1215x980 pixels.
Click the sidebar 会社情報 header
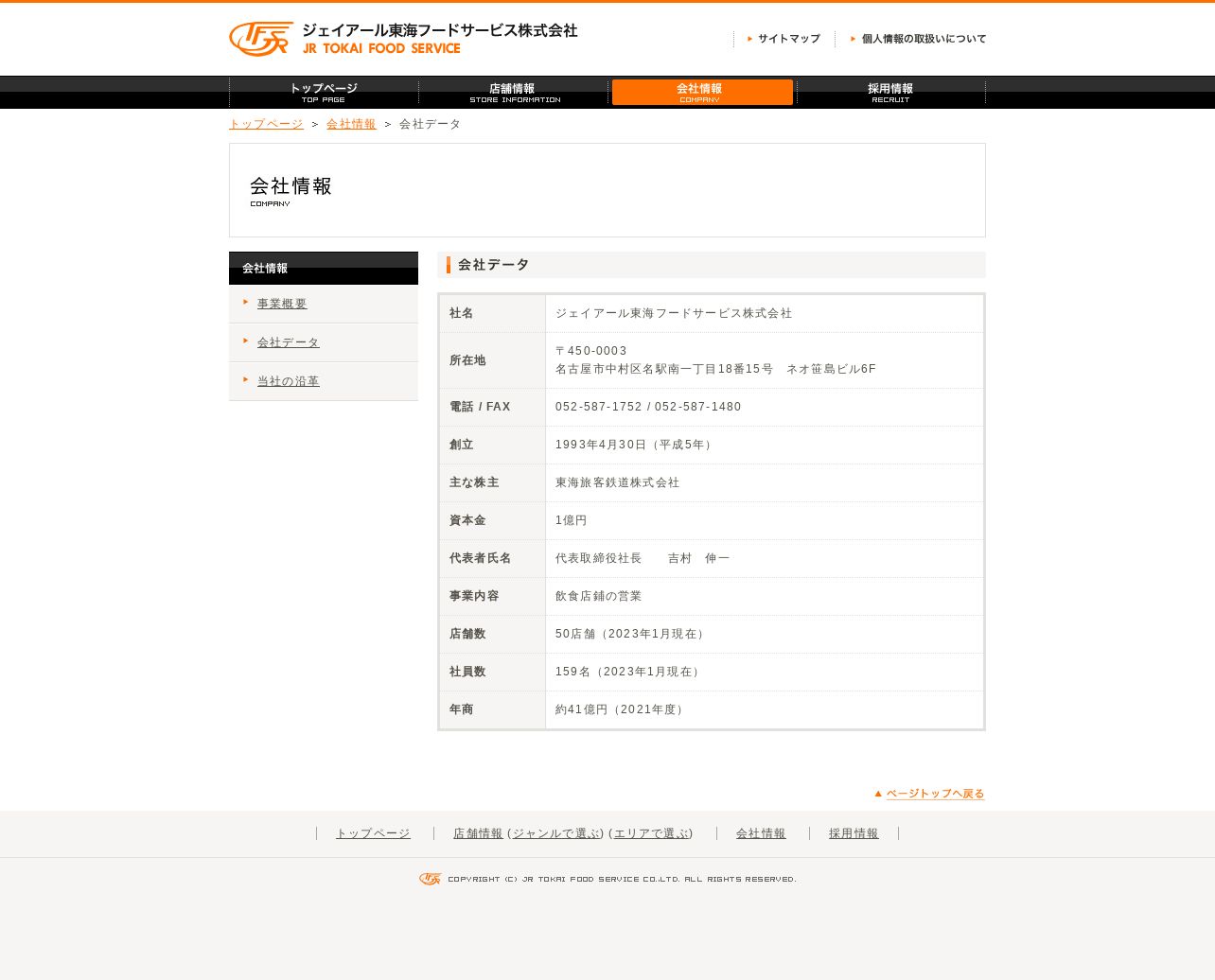[x=324, y=269]
